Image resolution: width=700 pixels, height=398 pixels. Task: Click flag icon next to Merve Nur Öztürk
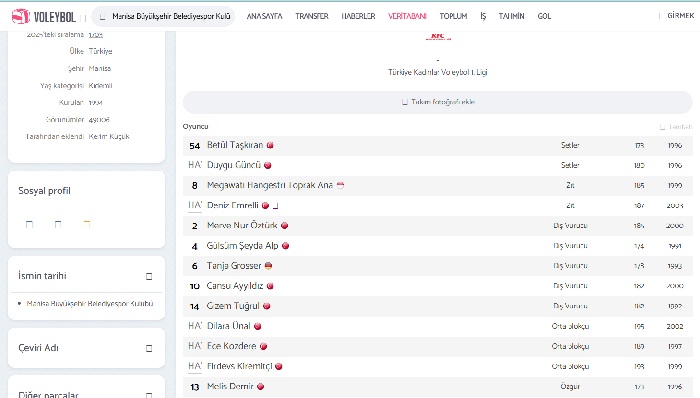[284, 226]
